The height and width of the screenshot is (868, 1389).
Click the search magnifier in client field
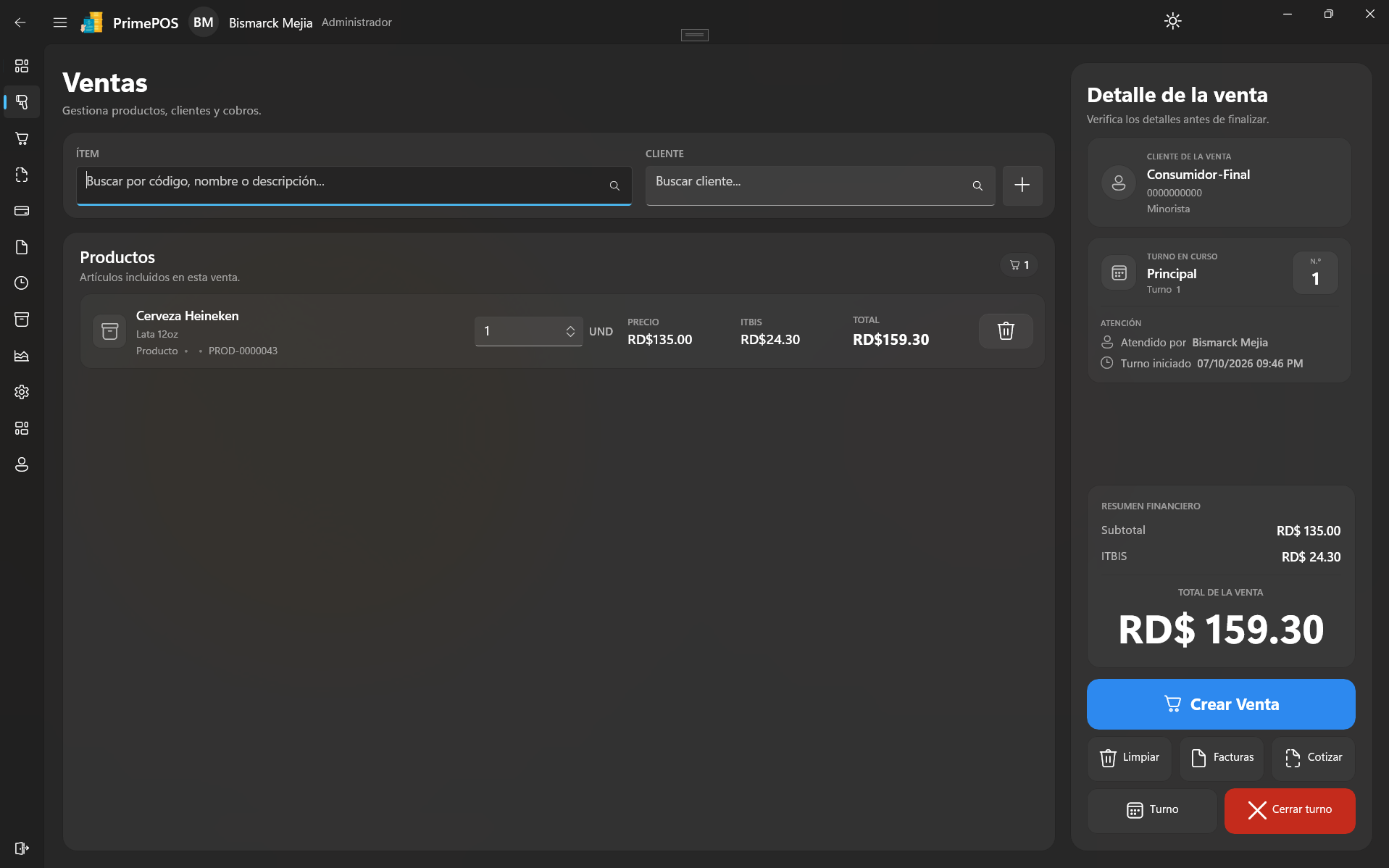click(x=977, y=185)
